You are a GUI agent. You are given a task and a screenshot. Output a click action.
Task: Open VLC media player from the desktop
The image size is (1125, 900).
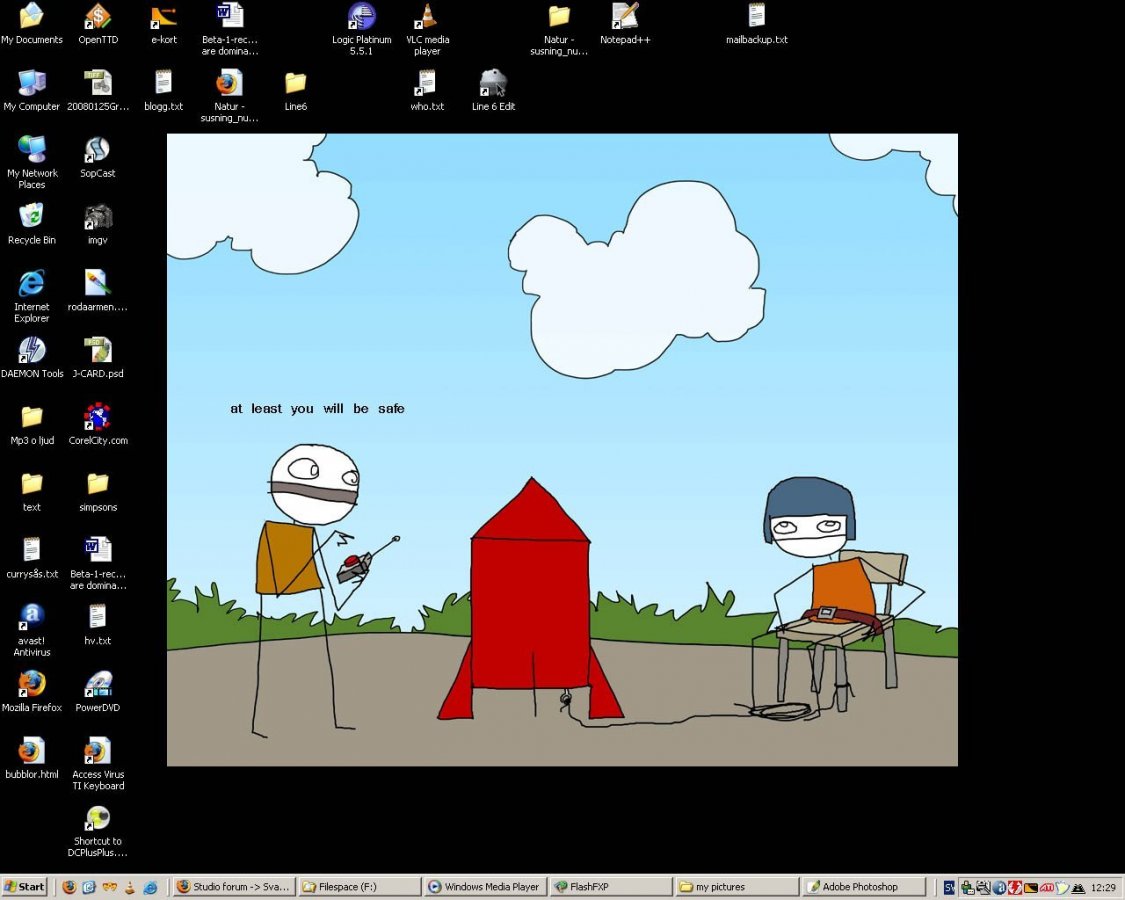click(427, 17)
